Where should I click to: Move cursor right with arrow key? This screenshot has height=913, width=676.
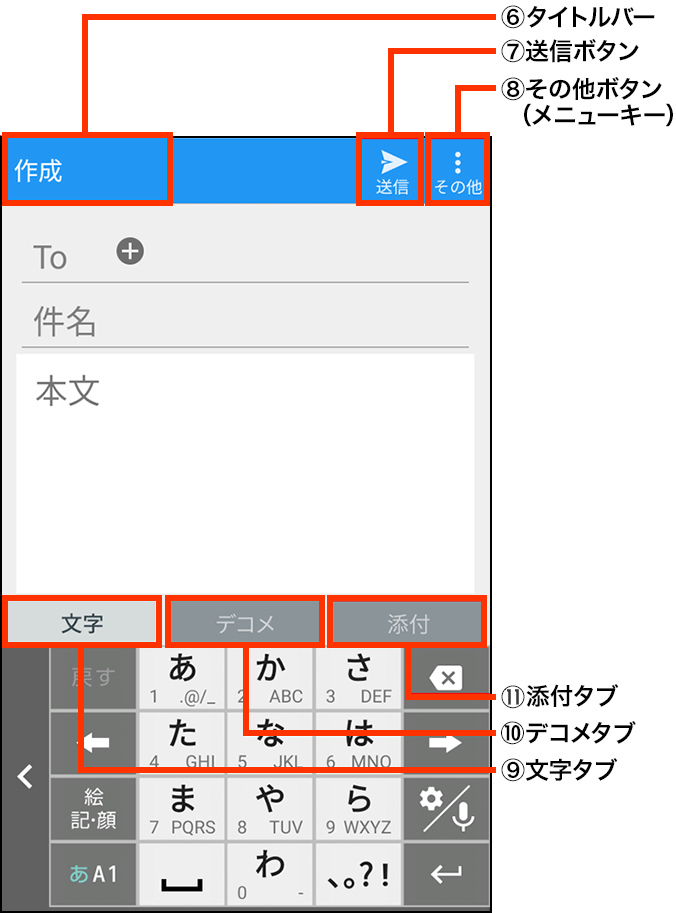pos(446,743)
